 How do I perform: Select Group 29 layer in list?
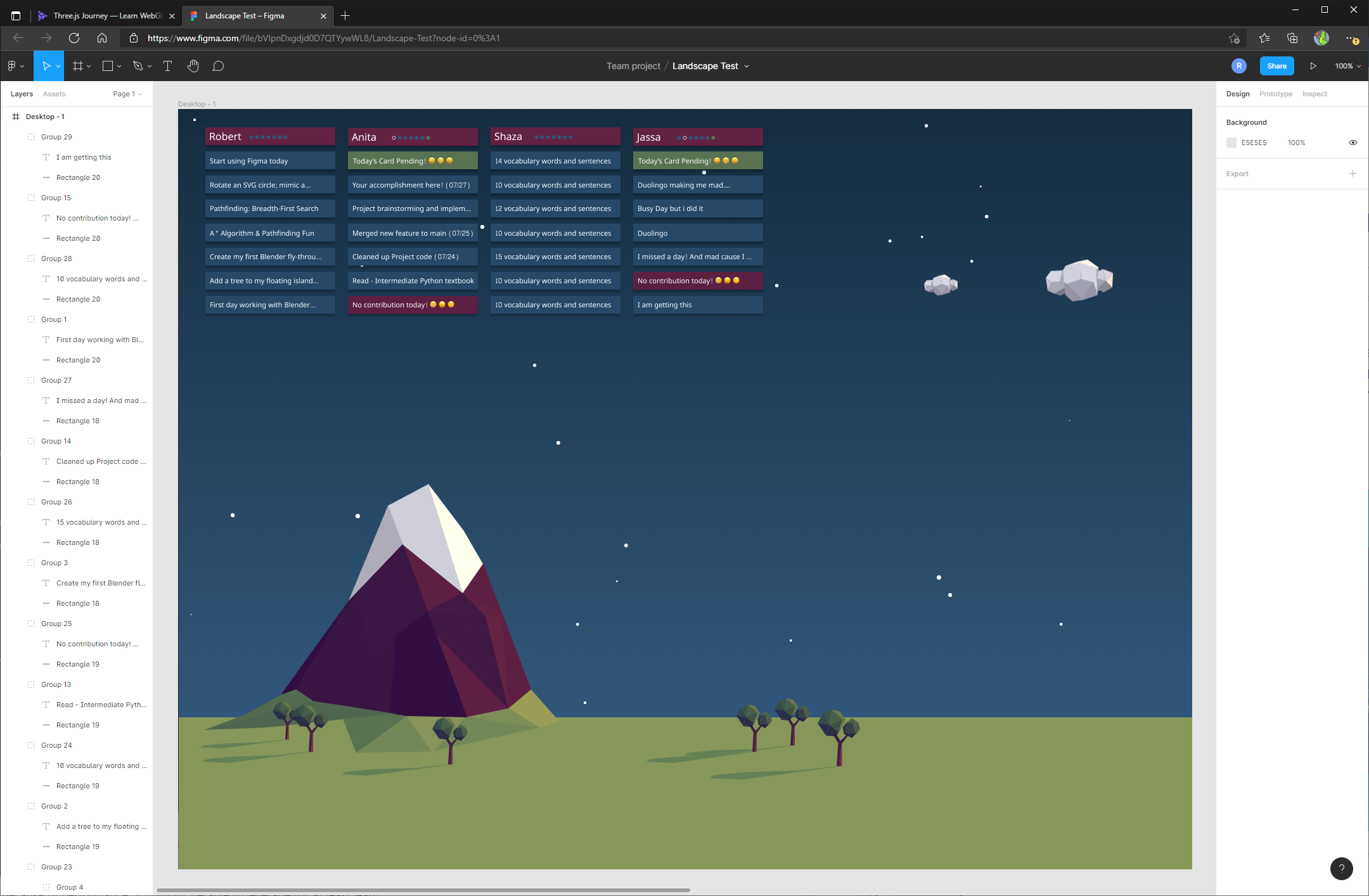[x=56, y=137]
